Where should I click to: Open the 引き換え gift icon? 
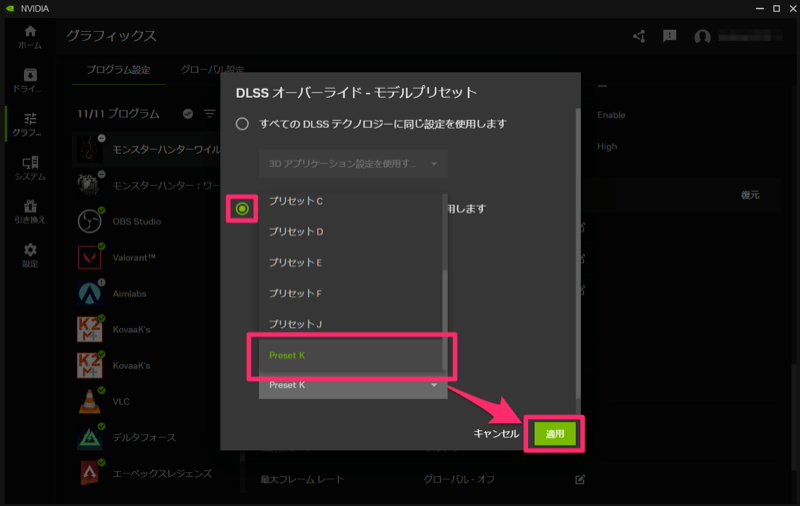[x=30, y=210]
